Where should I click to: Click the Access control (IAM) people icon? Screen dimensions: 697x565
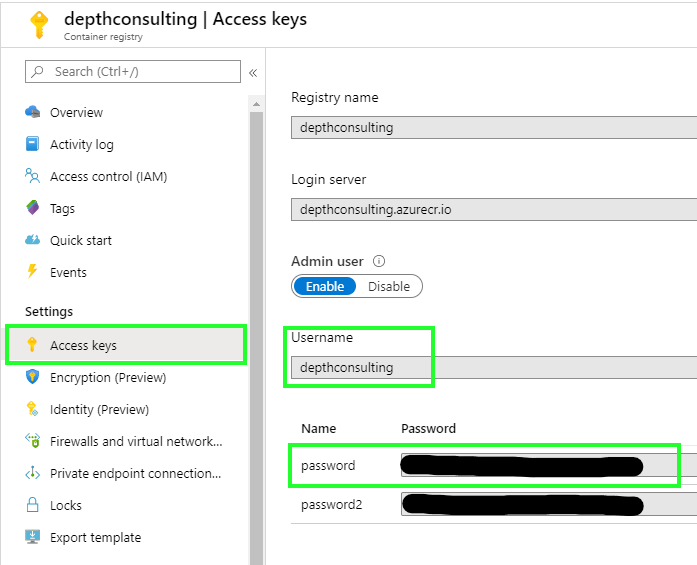tap(32, 176)
